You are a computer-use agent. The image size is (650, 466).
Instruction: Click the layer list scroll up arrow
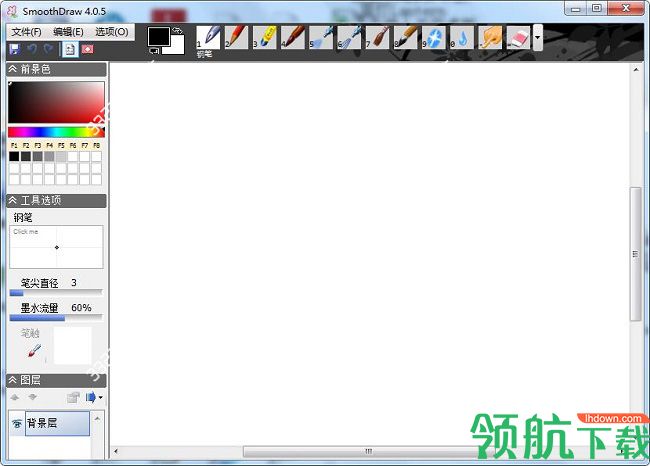(x=97, y=419)
